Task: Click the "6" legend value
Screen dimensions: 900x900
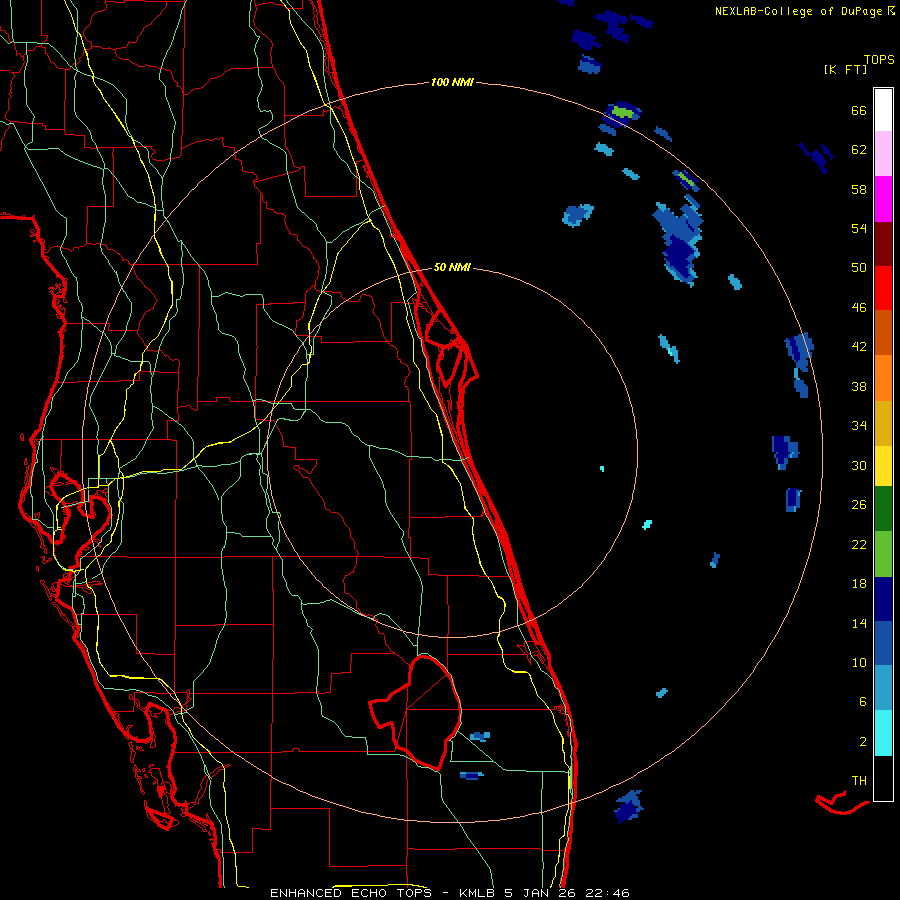Action: [x=863, y=702]
